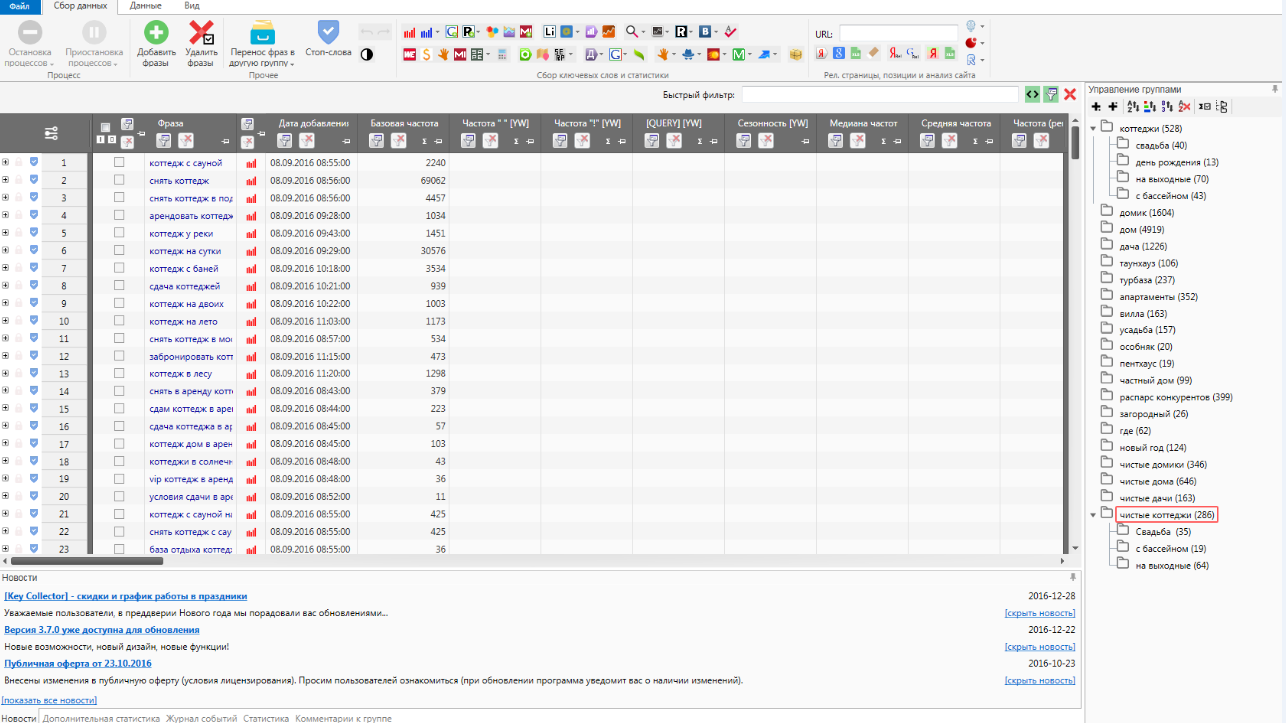Click the table vertical scrollbar thumb

tap(1075, 143)
